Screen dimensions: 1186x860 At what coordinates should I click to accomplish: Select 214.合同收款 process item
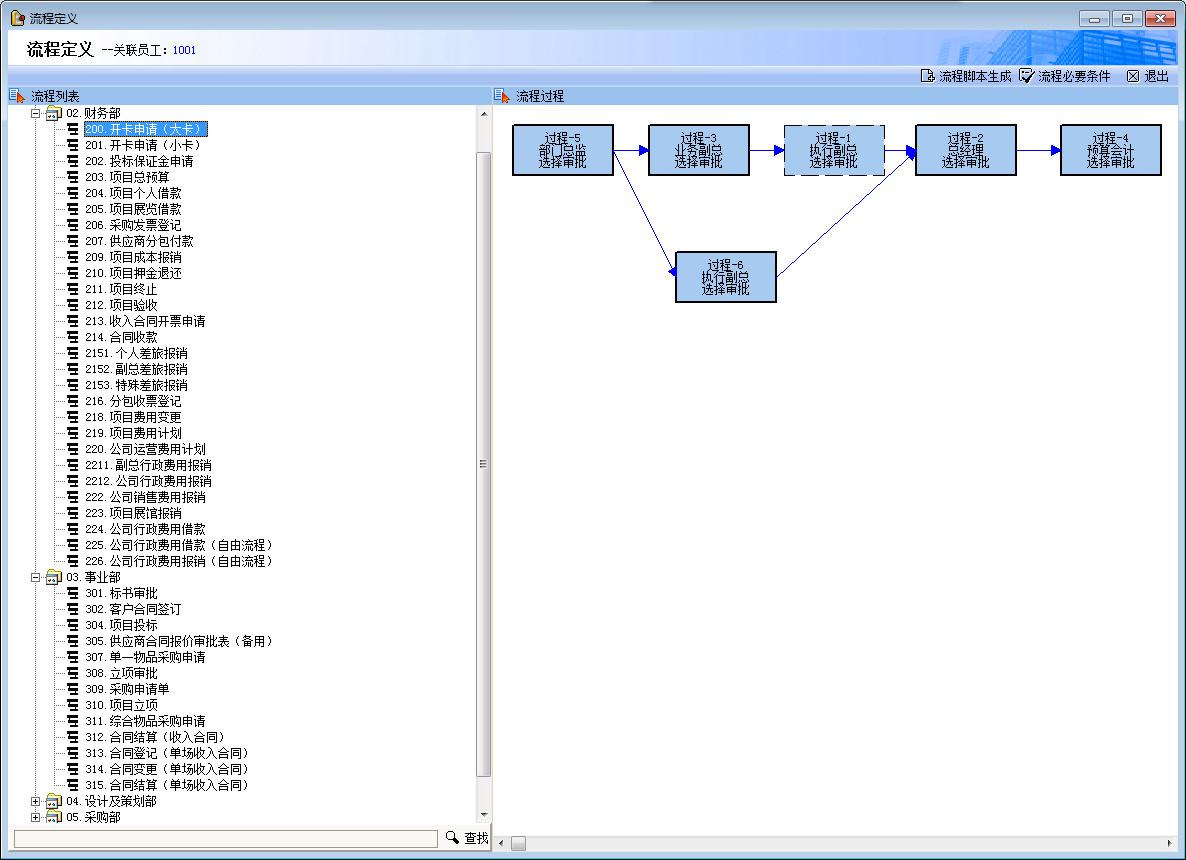[121, 338]
